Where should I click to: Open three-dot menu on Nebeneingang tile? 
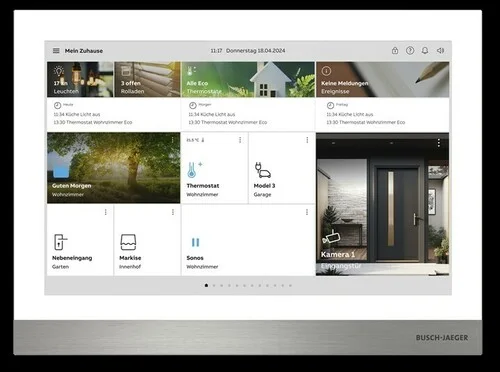[106, 212]
